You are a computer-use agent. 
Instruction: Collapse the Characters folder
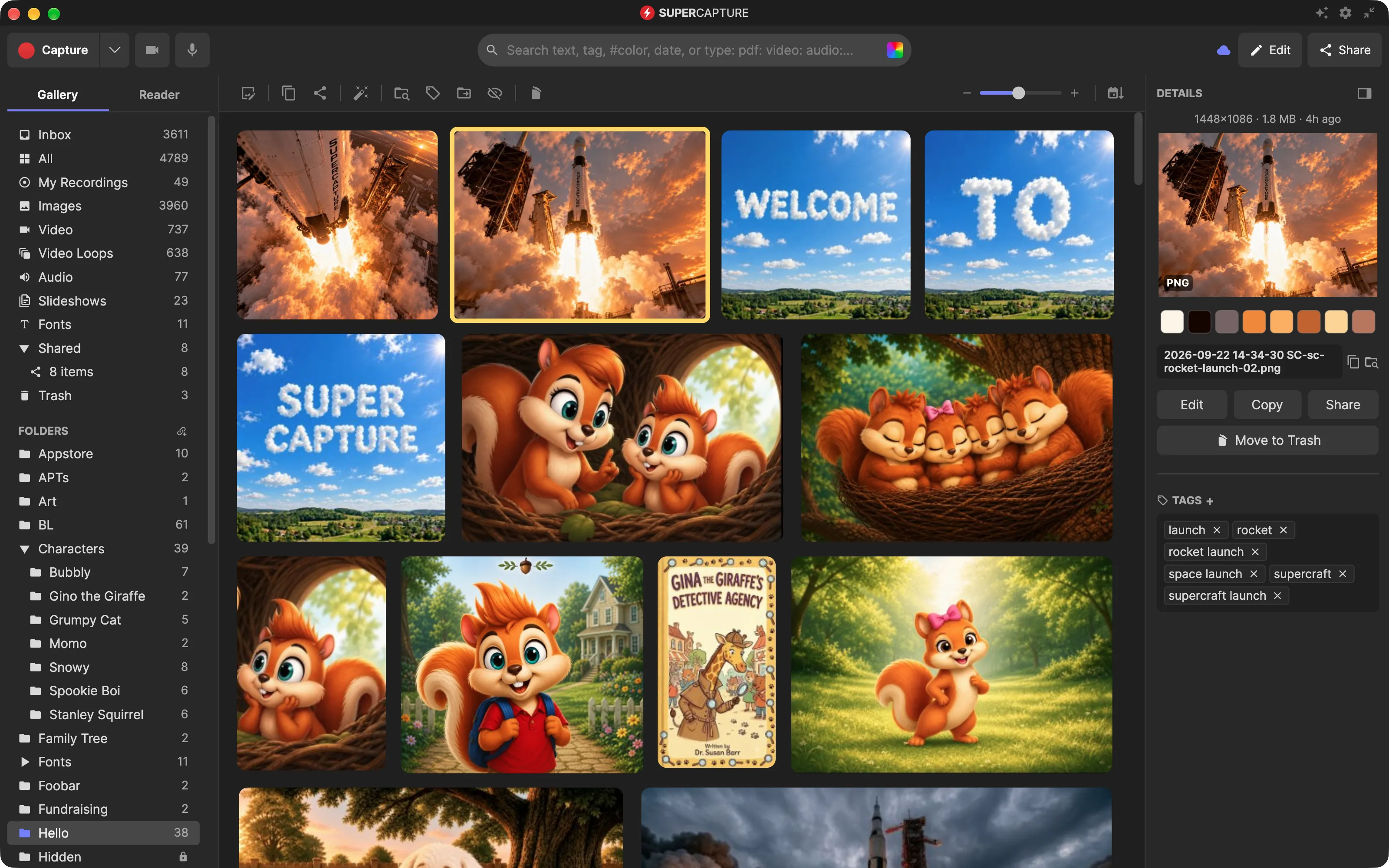[x=24, y=549]
